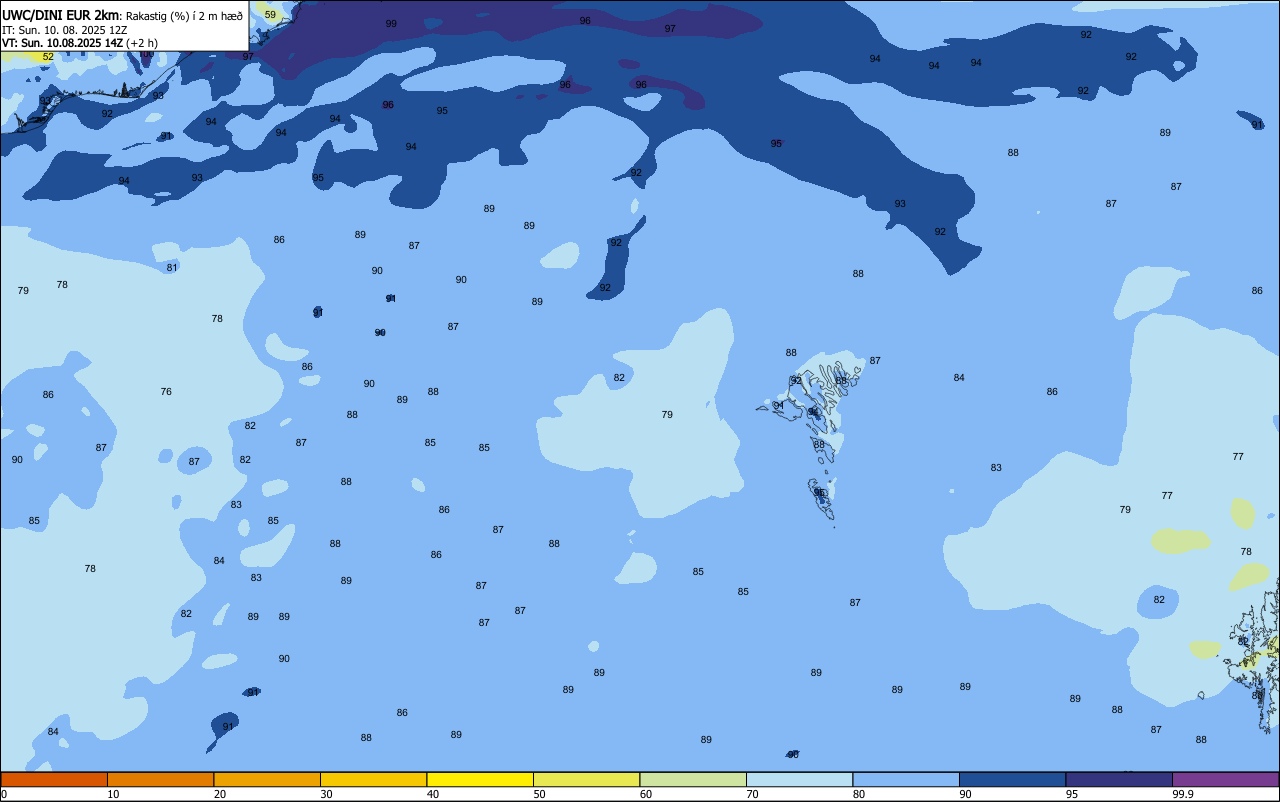The width and height of the screenshot is (1280, 802).
Task: Select the "50" tick label on the color scale
Action: [x=539, y=794]
